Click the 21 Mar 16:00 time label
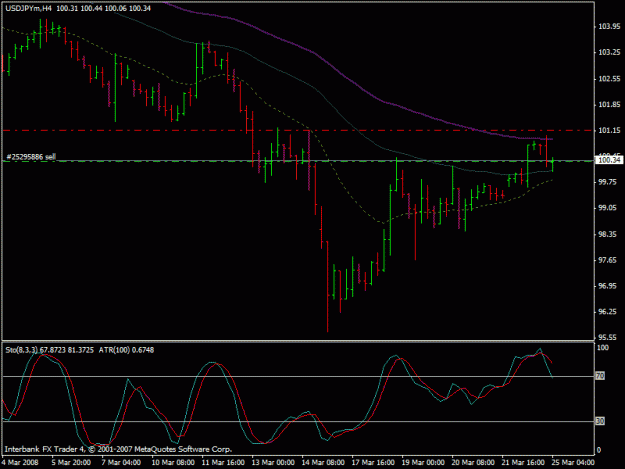 [523, 463]
